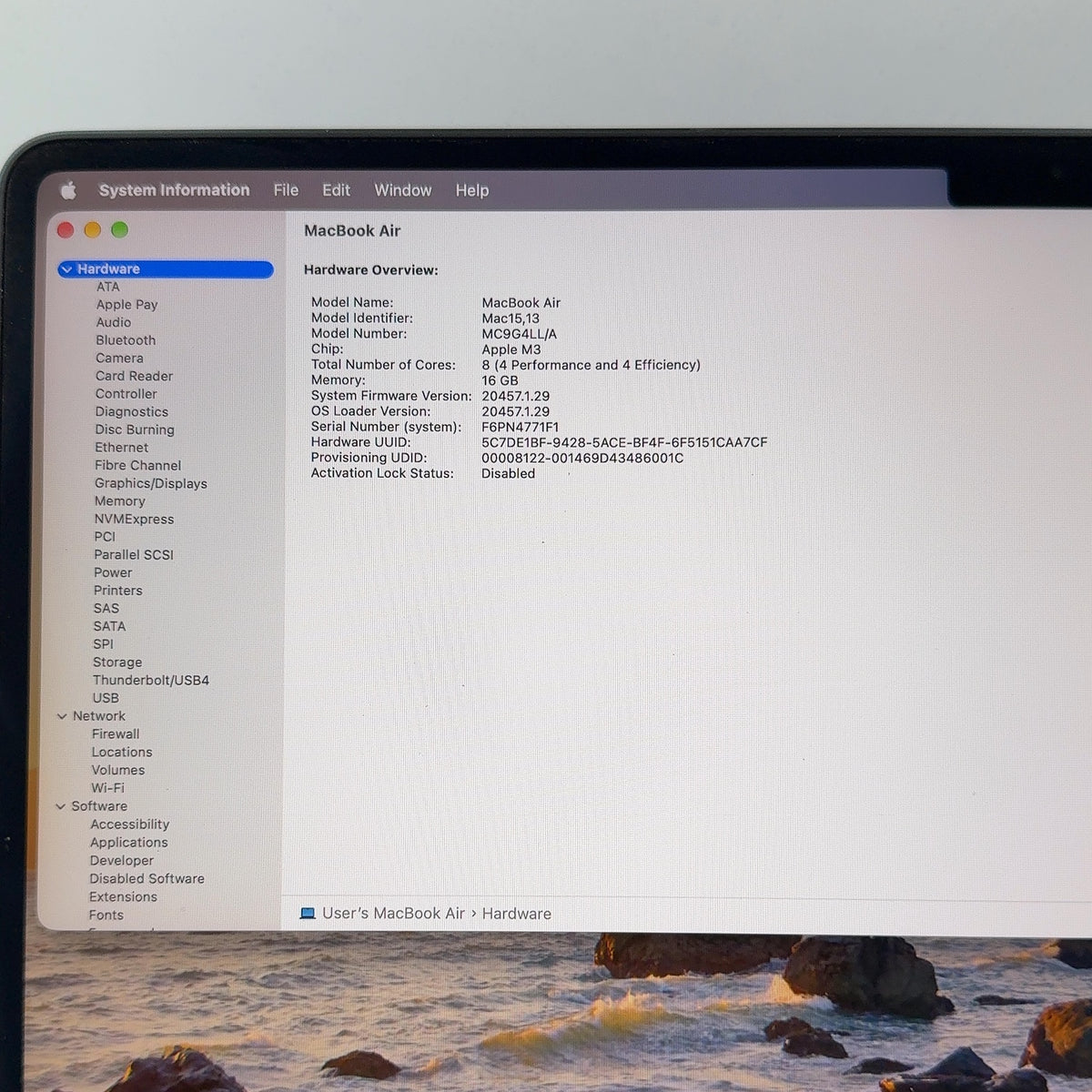This screenshot has width=1092, height=1092.
Task: Select Bluetooth in the sidebar
Action: (126, 340)
